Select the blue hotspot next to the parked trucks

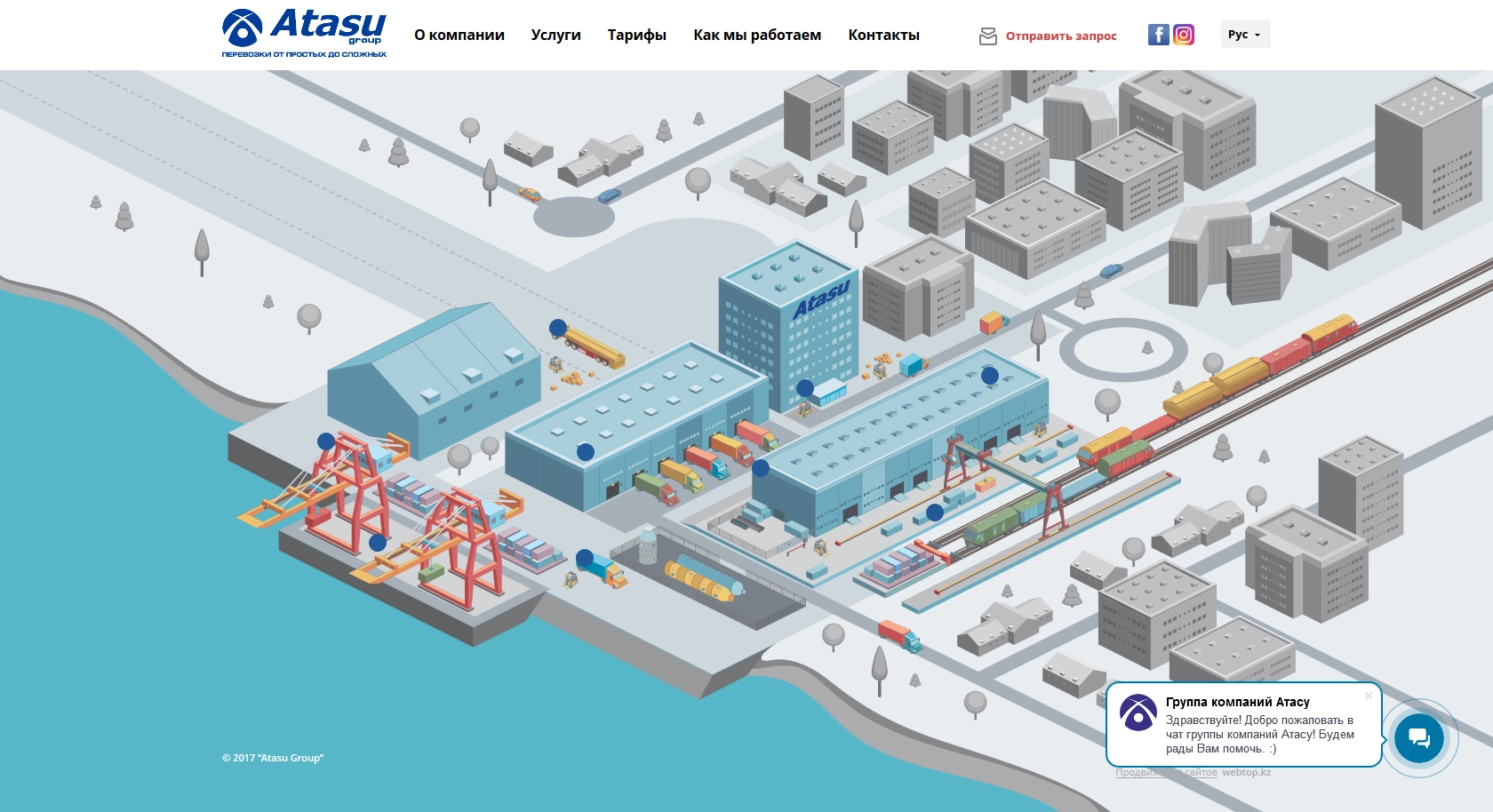(761, 468)
